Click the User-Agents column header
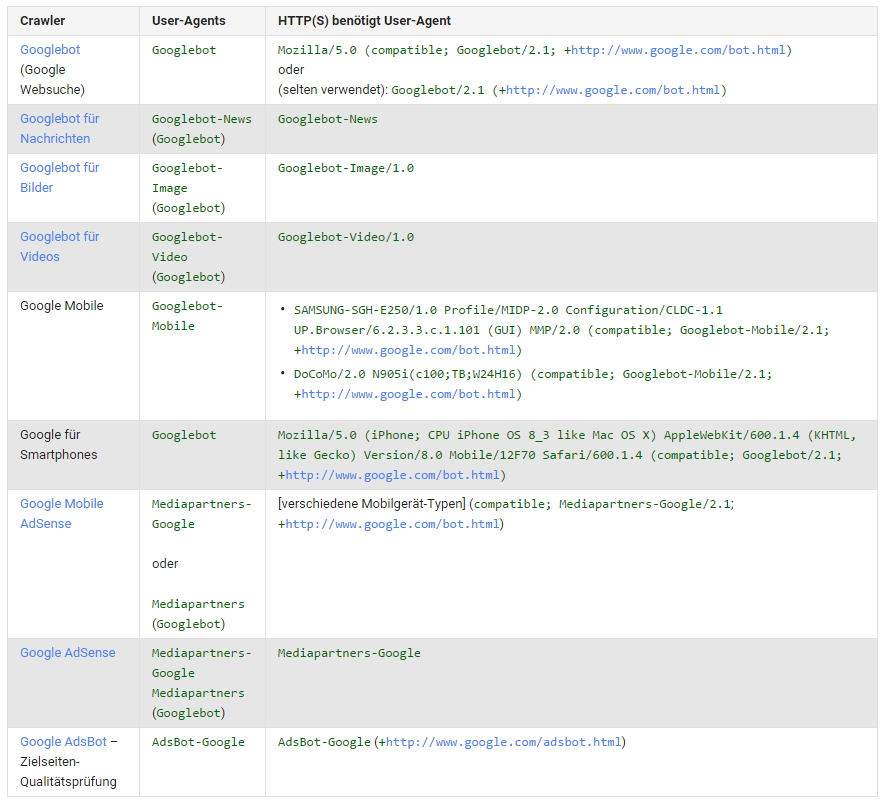This screenshot has height=804, width=884. click(x=188, y=21)
